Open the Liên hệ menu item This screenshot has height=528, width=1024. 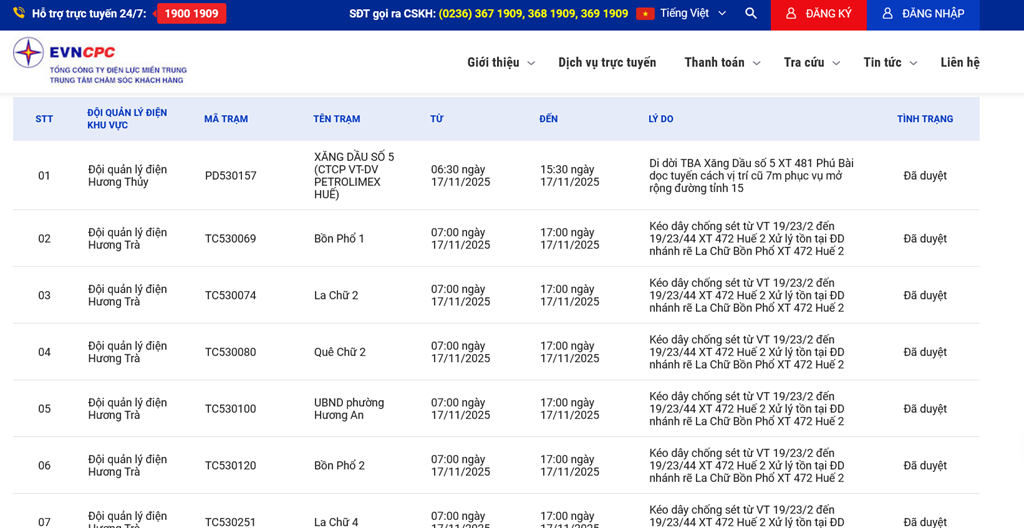pyautogui.click(x=959, y=62)
